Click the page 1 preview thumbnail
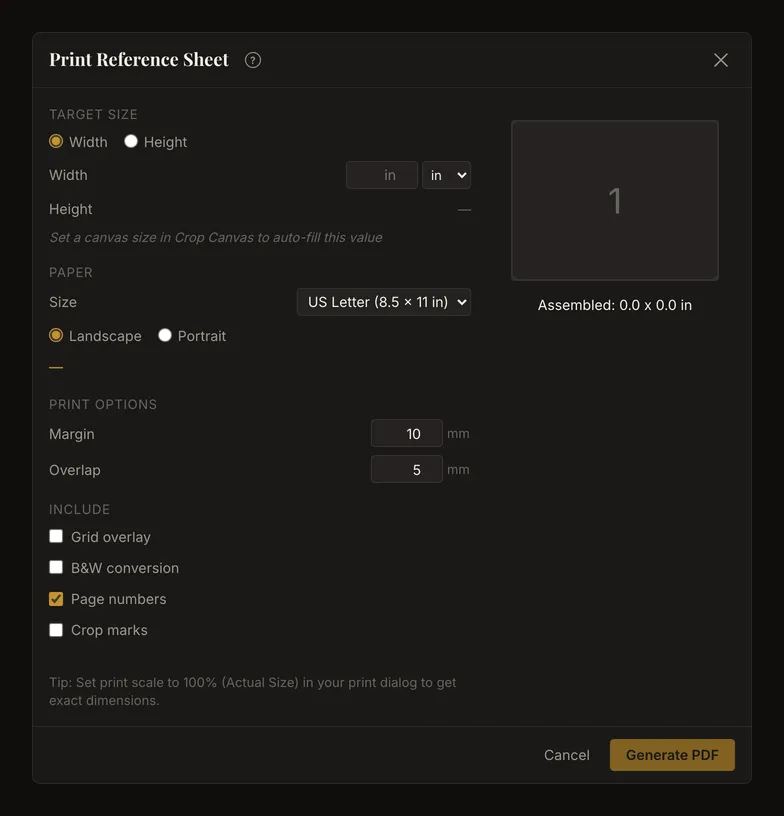Screen dimensions: 784x816 pyautogui.click(x=615, y=200)
